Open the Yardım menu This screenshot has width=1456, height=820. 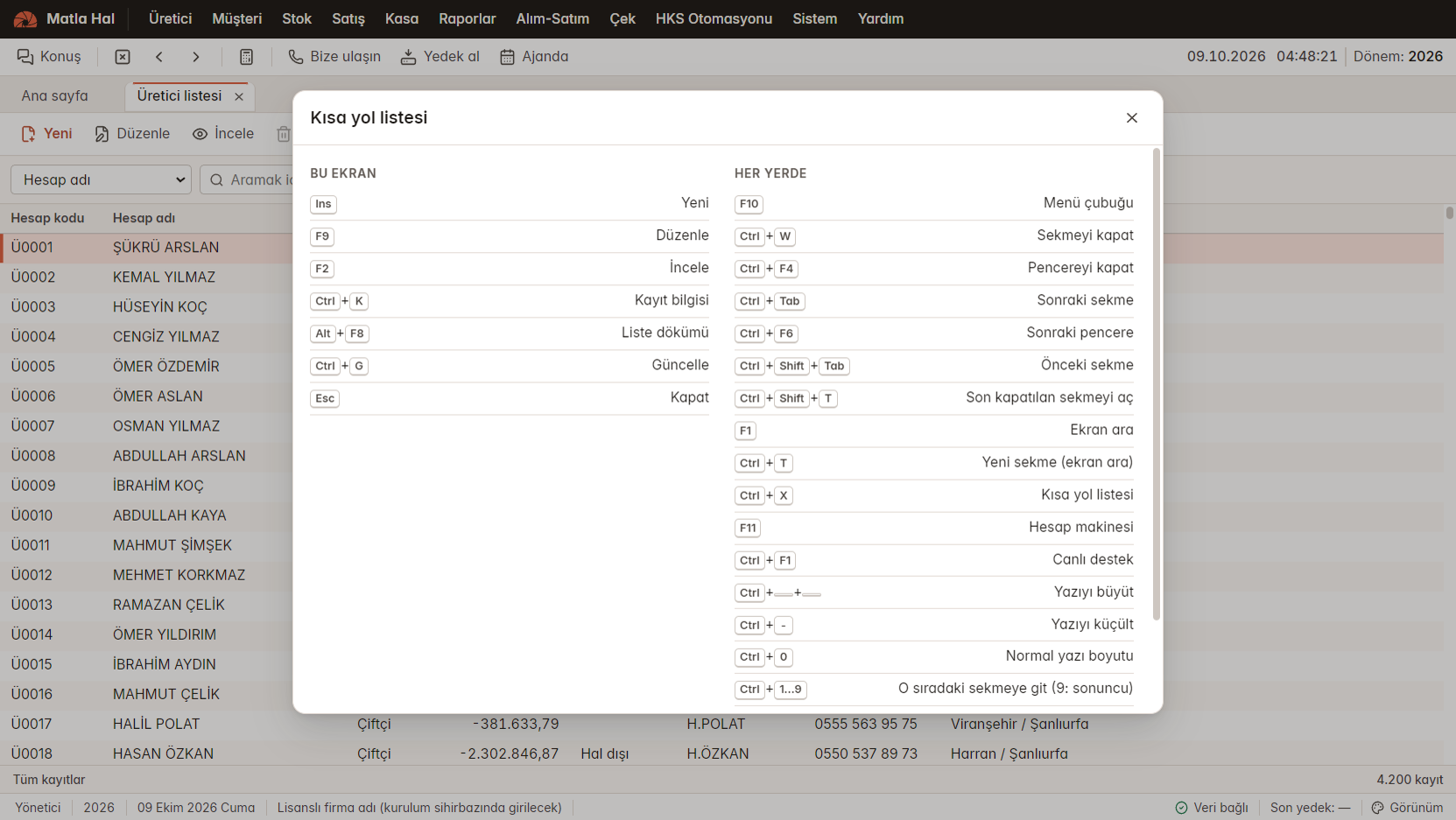pyautogui.click(x=881, y=19)
